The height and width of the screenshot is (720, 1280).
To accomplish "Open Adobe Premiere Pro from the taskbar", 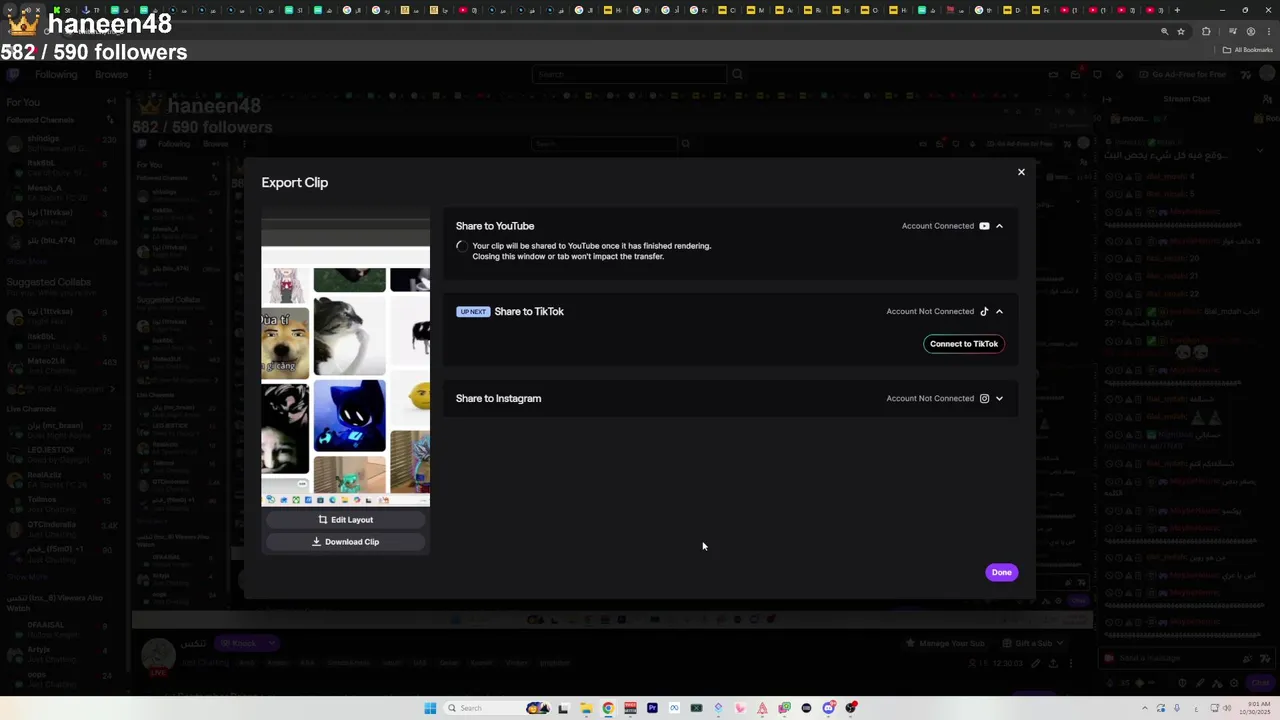I will (652, 708).
